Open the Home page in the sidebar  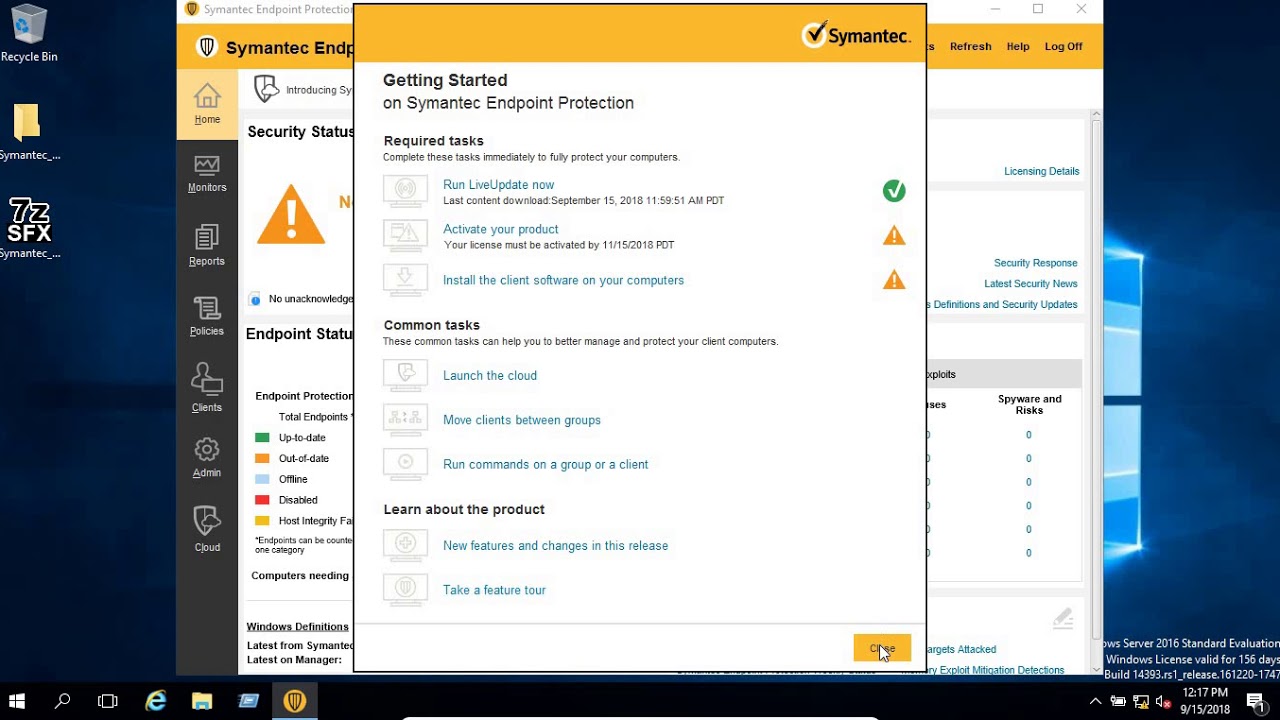(x=207, y=104)
